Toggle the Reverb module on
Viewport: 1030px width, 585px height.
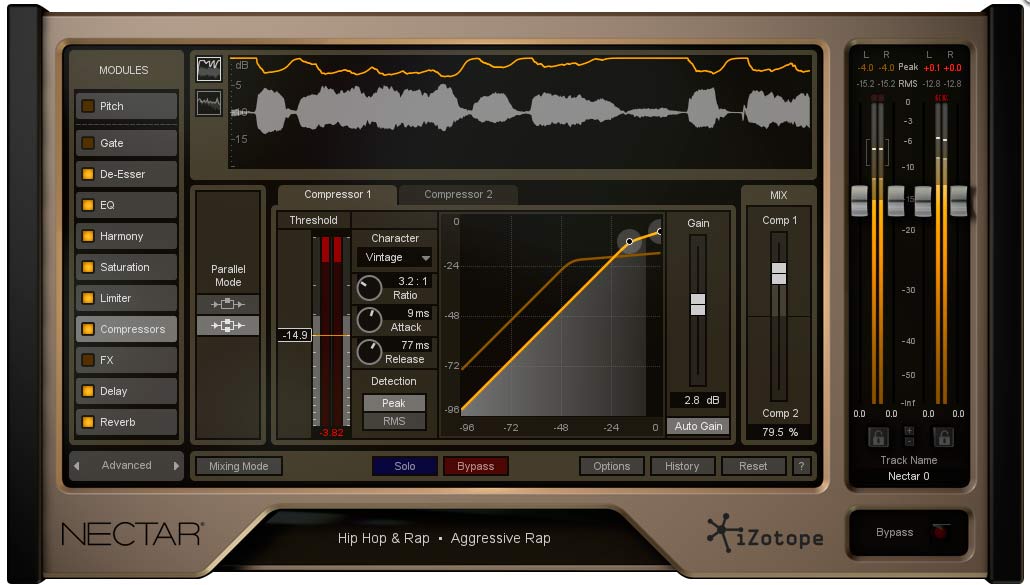point(90,422)
